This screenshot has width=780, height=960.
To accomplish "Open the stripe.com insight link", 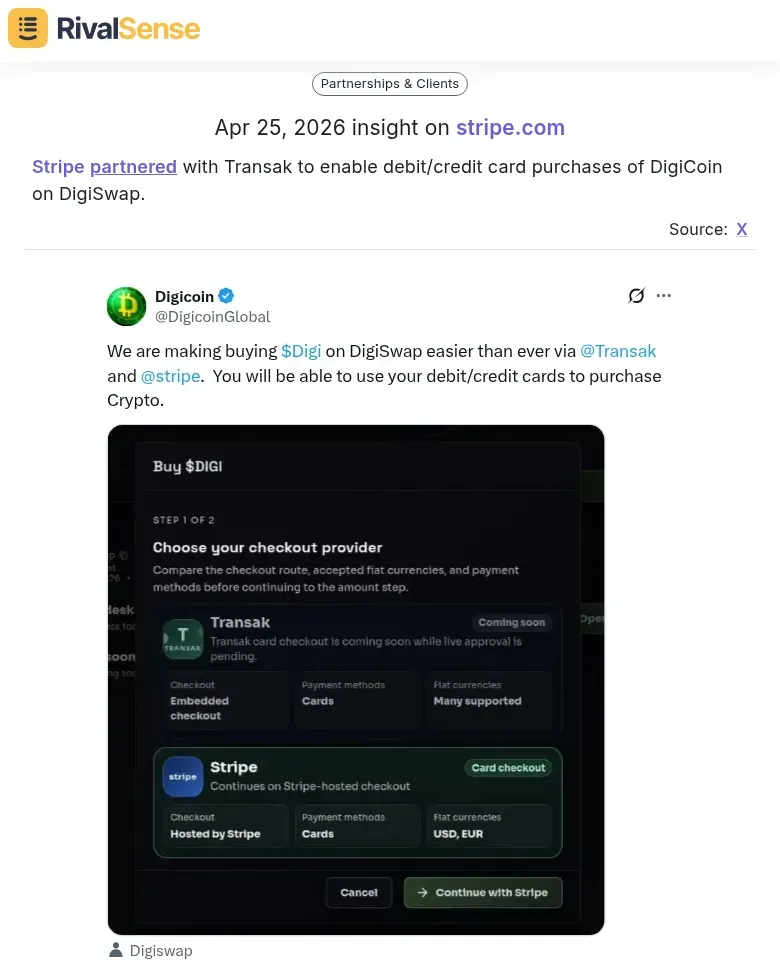I will [510, 128].
